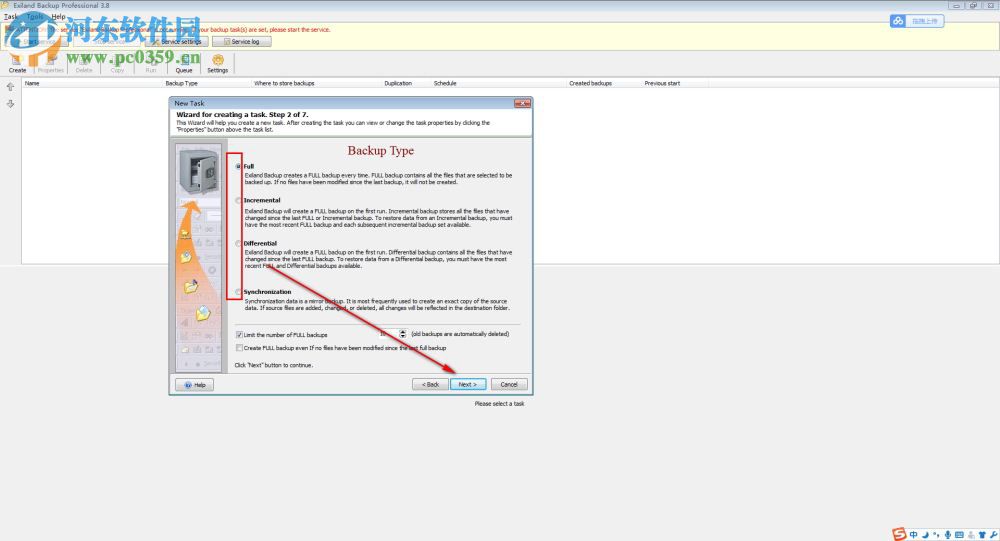
Task: Move task up with the up arrow
Action: click(x=10, y=87)
